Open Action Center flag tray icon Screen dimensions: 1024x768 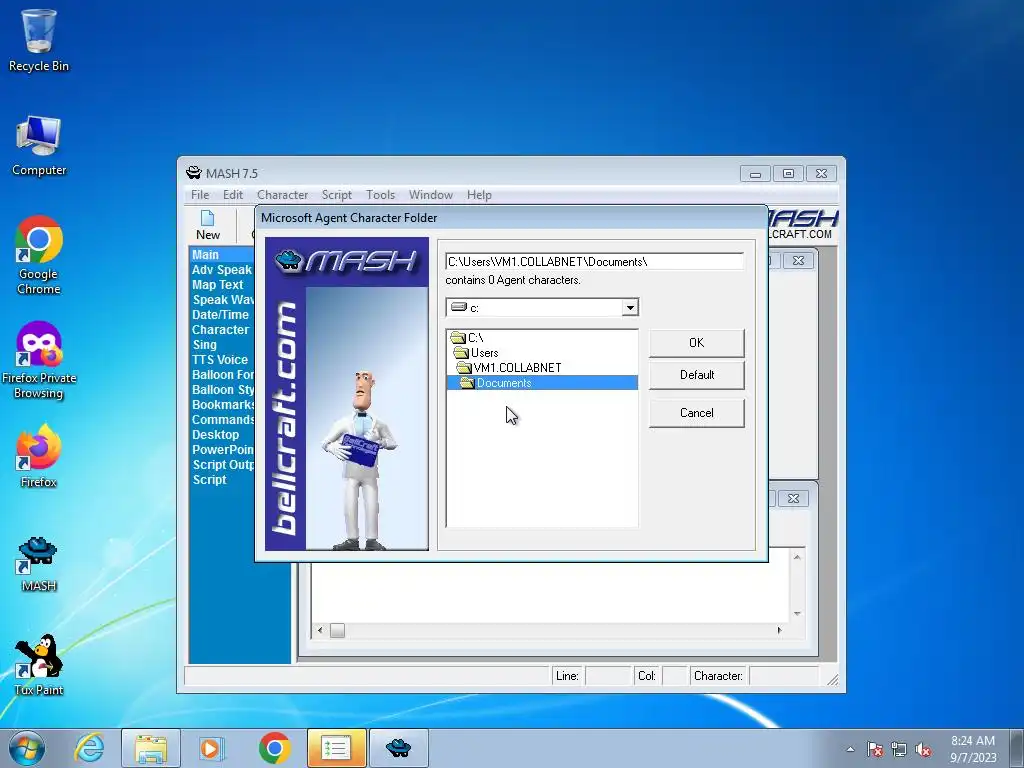875,749
